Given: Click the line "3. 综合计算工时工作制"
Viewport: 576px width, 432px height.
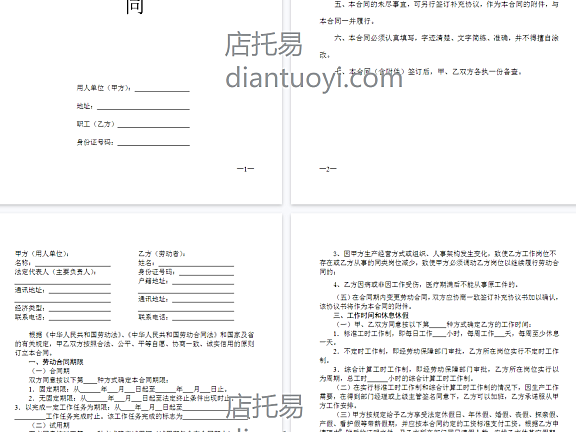Looking at the screenshot, I should click(439, 374).
